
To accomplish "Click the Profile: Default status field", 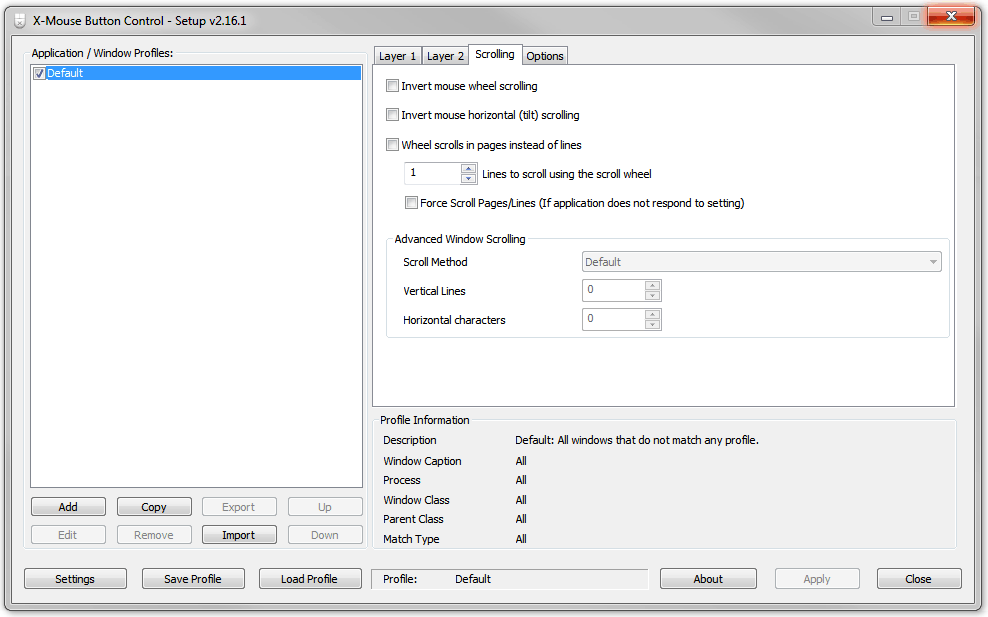I will point(509,579).
